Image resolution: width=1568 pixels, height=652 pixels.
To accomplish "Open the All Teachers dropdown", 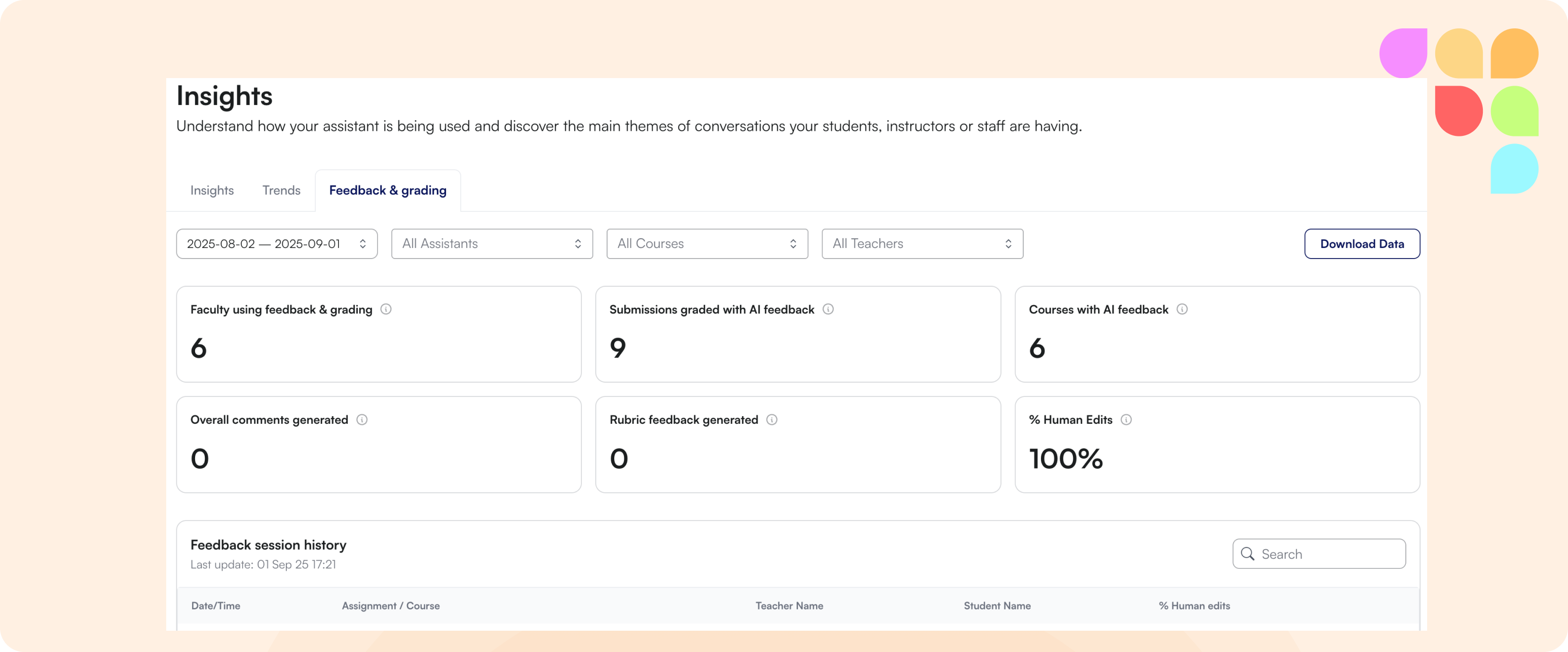I will tap(922, 244).
